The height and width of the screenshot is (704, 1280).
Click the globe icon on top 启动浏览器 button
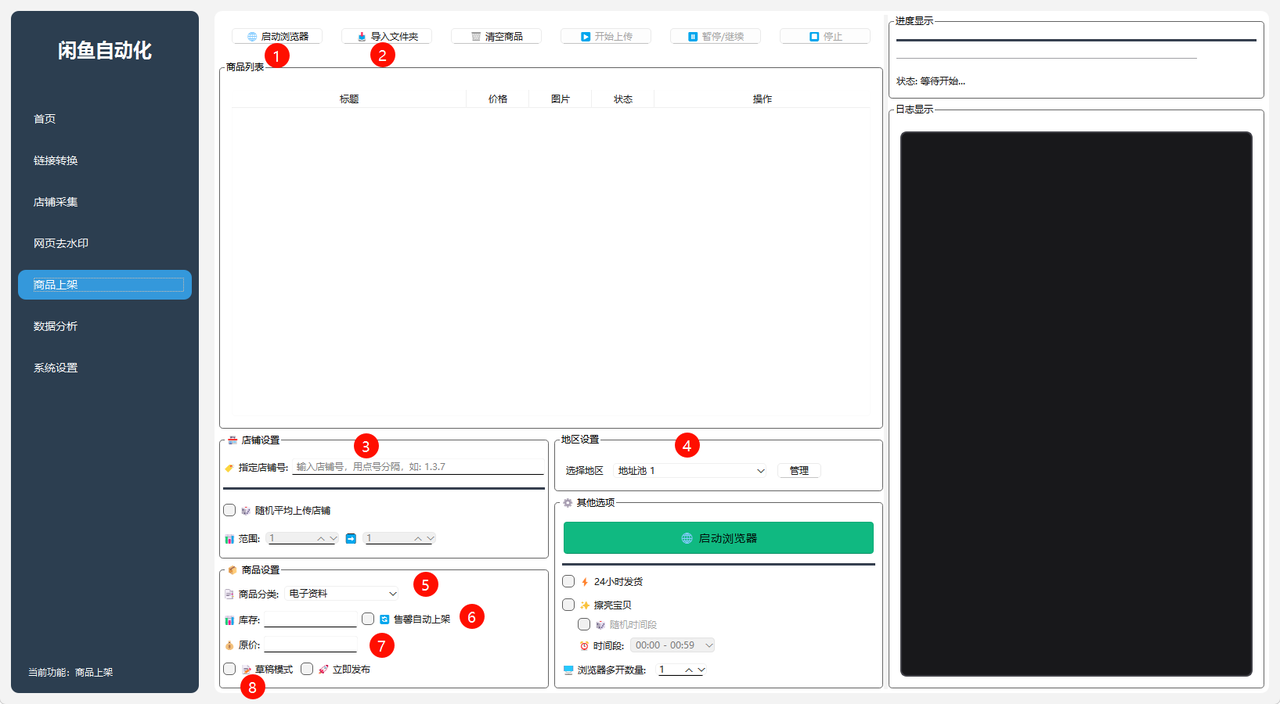[252, 36]
